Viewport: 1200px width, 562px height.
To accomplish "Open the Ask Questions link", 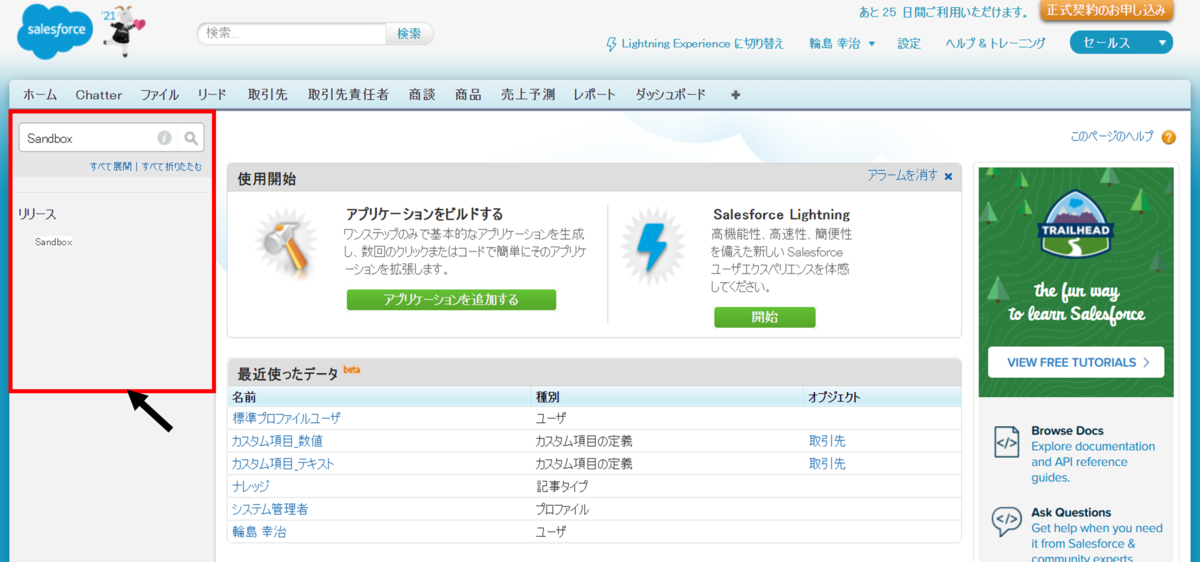I will (1071, 512).
